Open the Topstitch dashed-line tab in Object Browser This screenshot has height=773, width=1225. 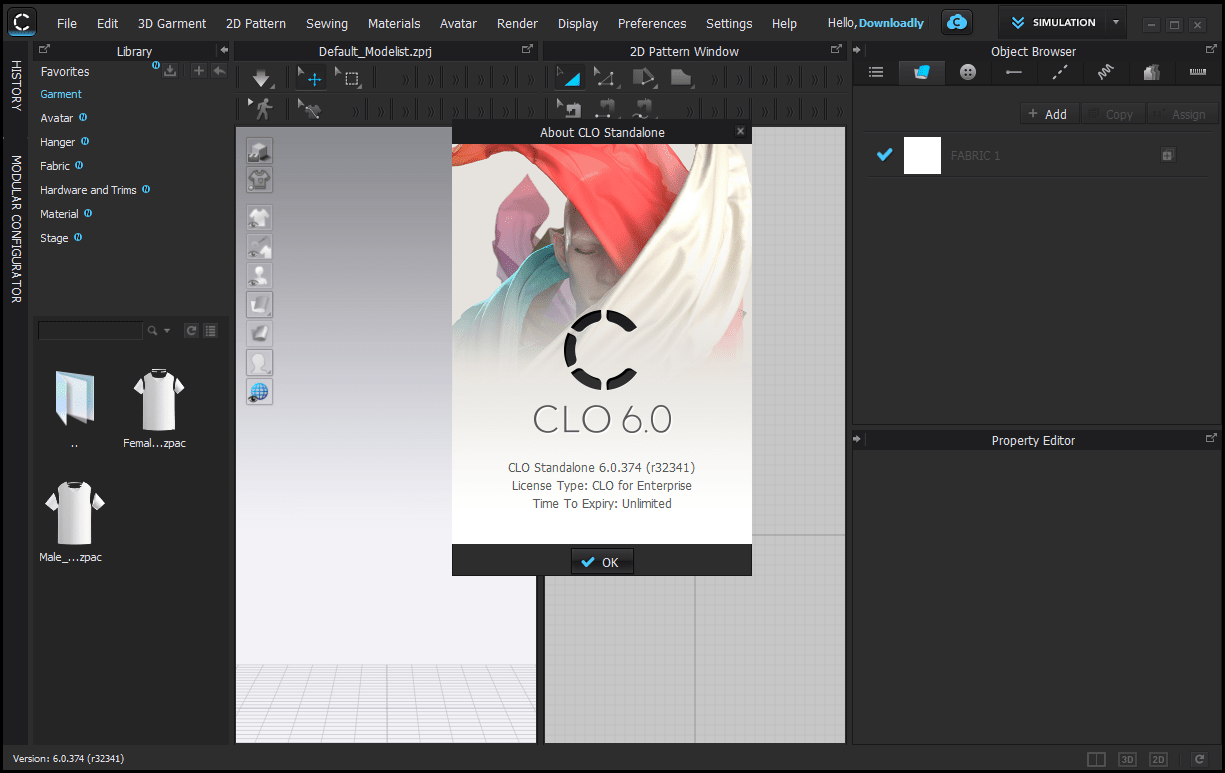(1060, 72)
